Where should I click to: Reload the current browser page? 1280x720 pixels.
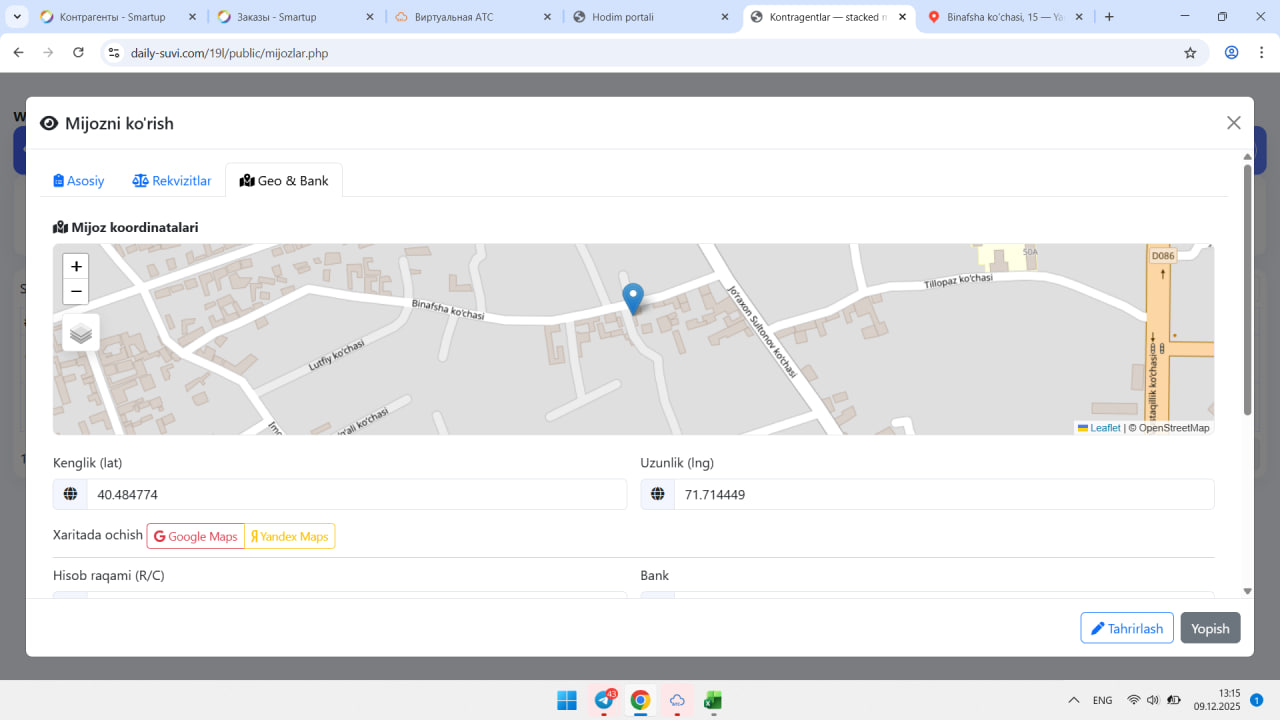tap(78, 53)
